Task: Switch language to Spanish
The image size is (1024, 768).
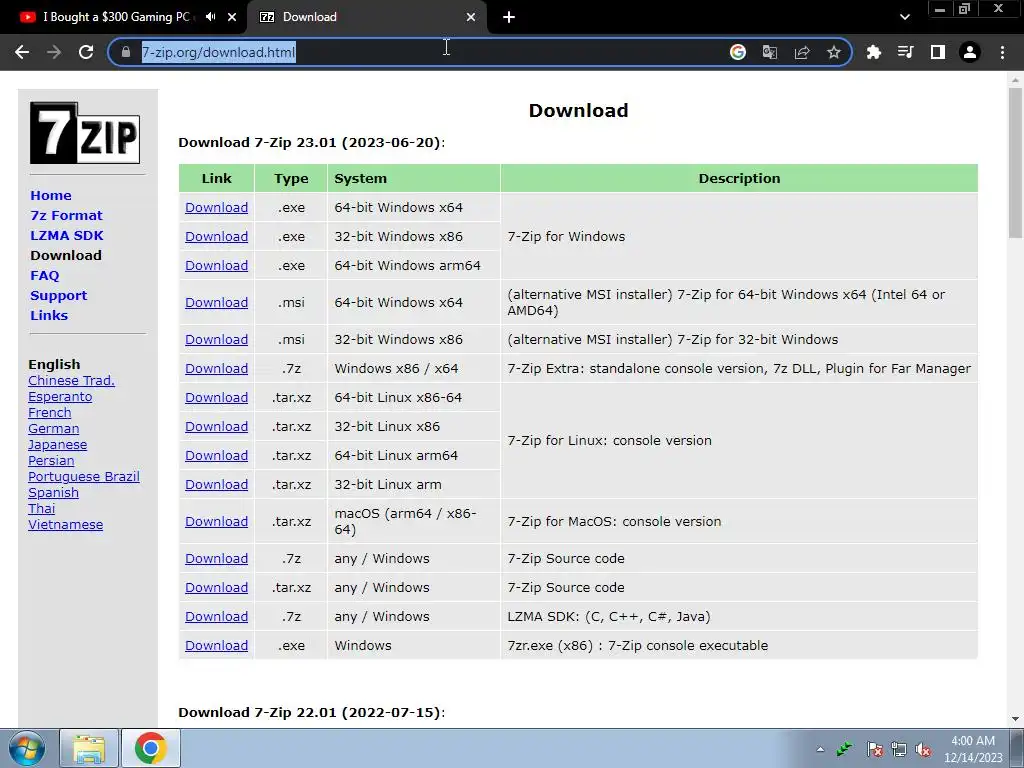Action: click(54, 492)
